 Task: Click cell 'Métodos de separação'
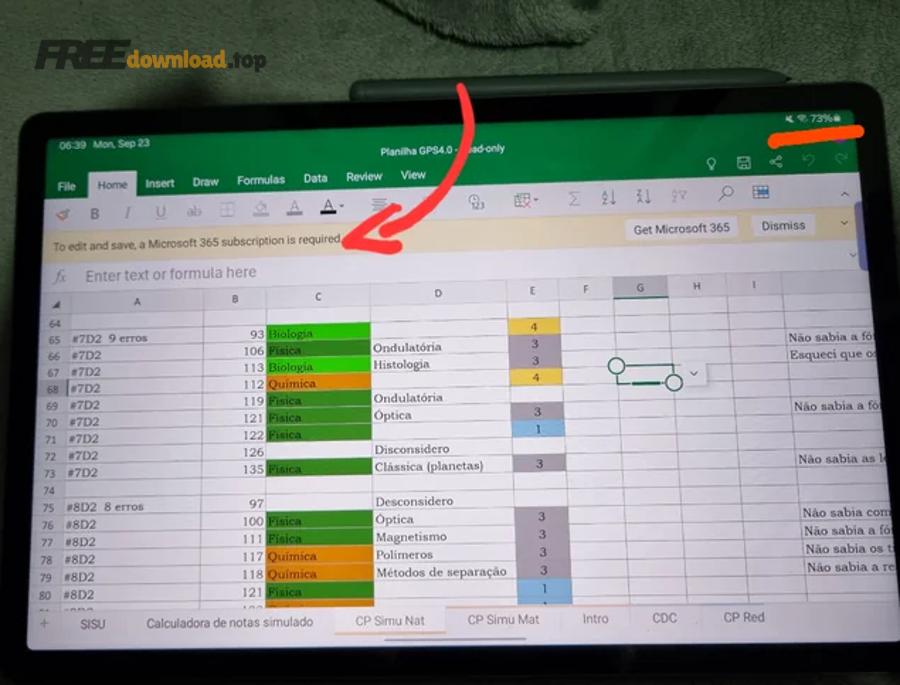click(x=445, y=572)
